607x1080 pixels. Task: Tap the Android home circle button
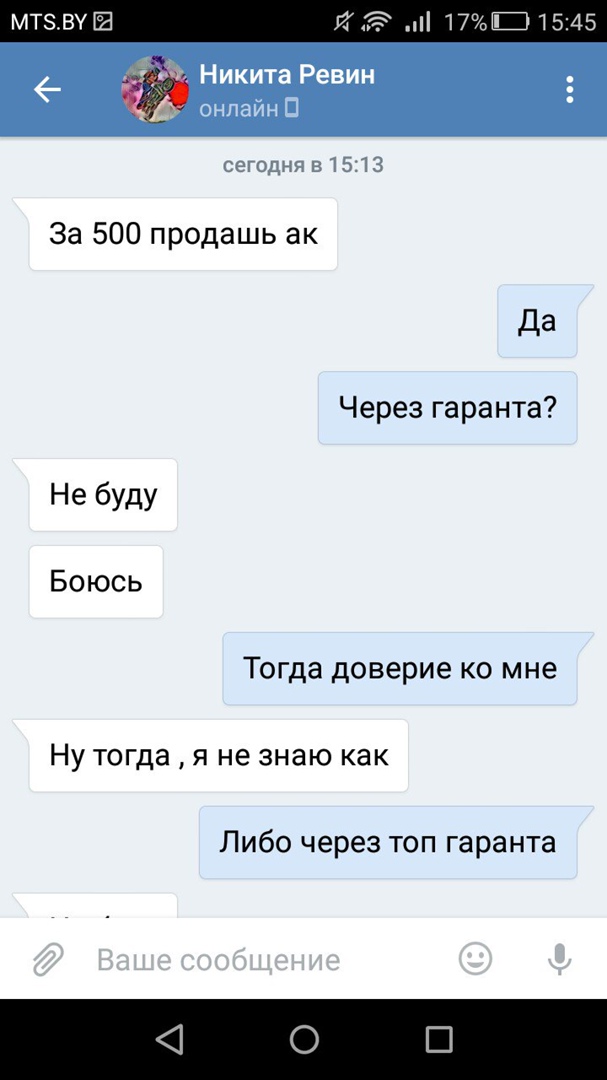coord(304,1039)
